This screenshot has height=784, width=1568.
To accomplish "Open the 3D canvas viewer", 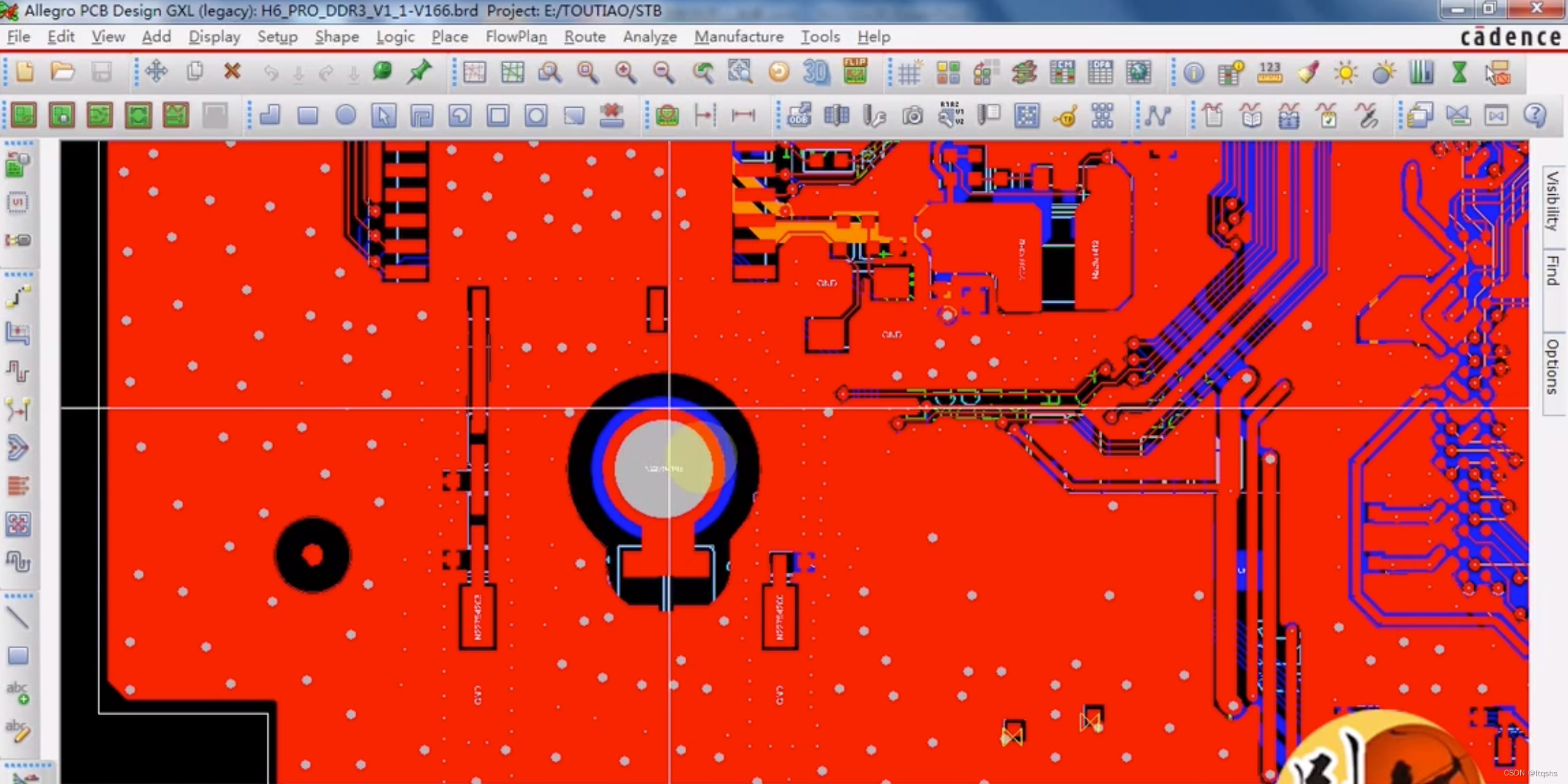I will click(x=816, y=72).
